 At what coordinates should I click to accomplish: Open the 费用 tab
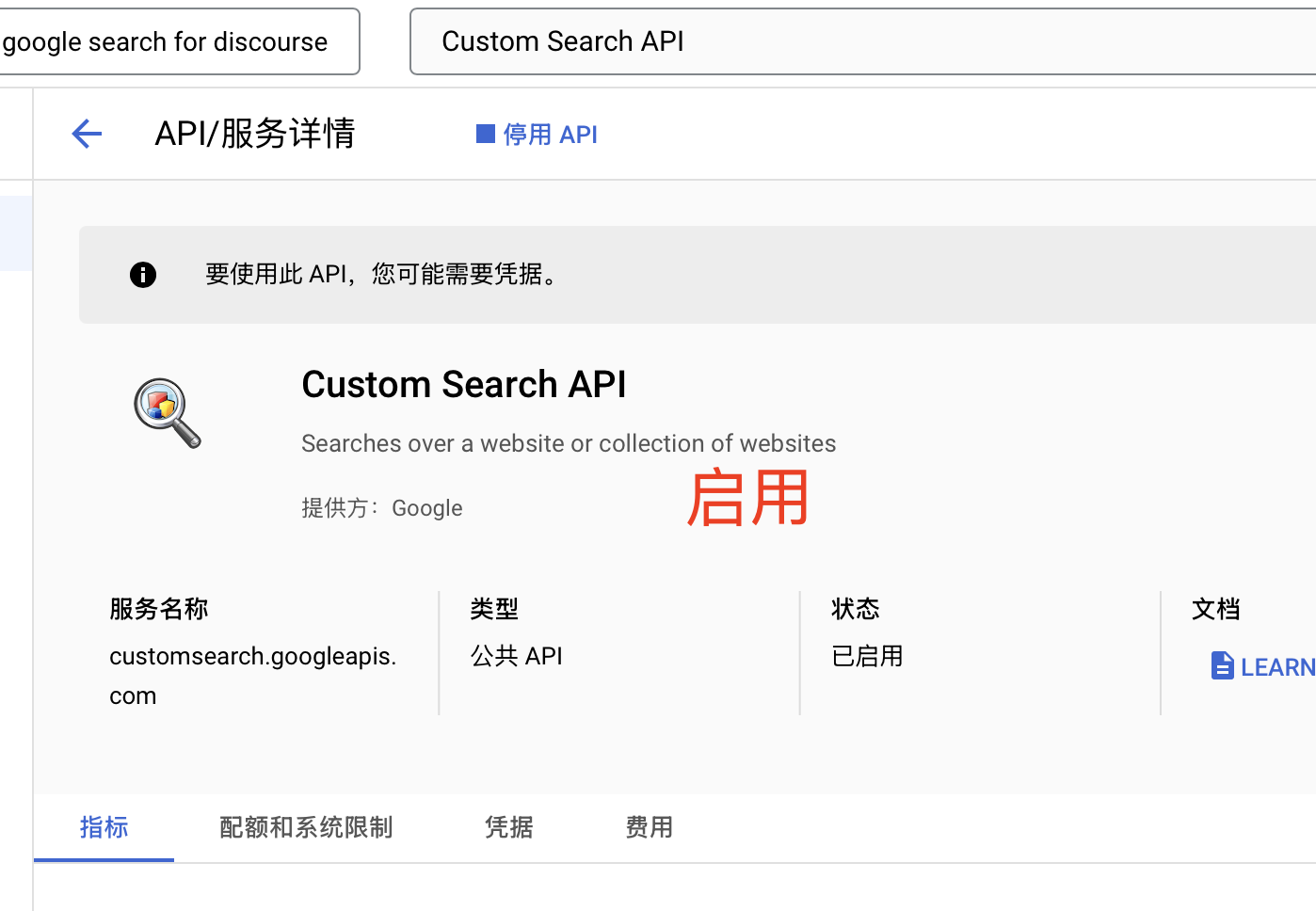[649, 827]
